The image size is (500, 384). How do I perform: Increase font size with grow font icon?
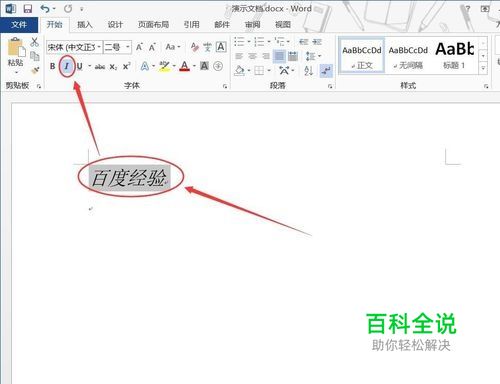[139, 47]
